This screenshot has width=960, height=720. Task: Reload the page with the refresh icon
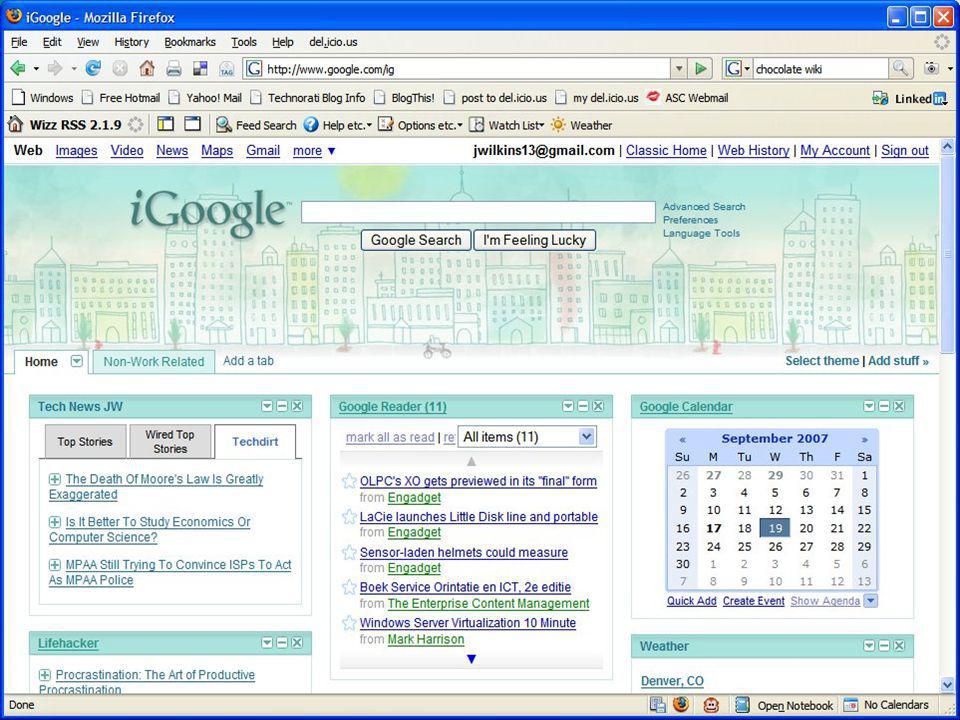click(93, 69)
